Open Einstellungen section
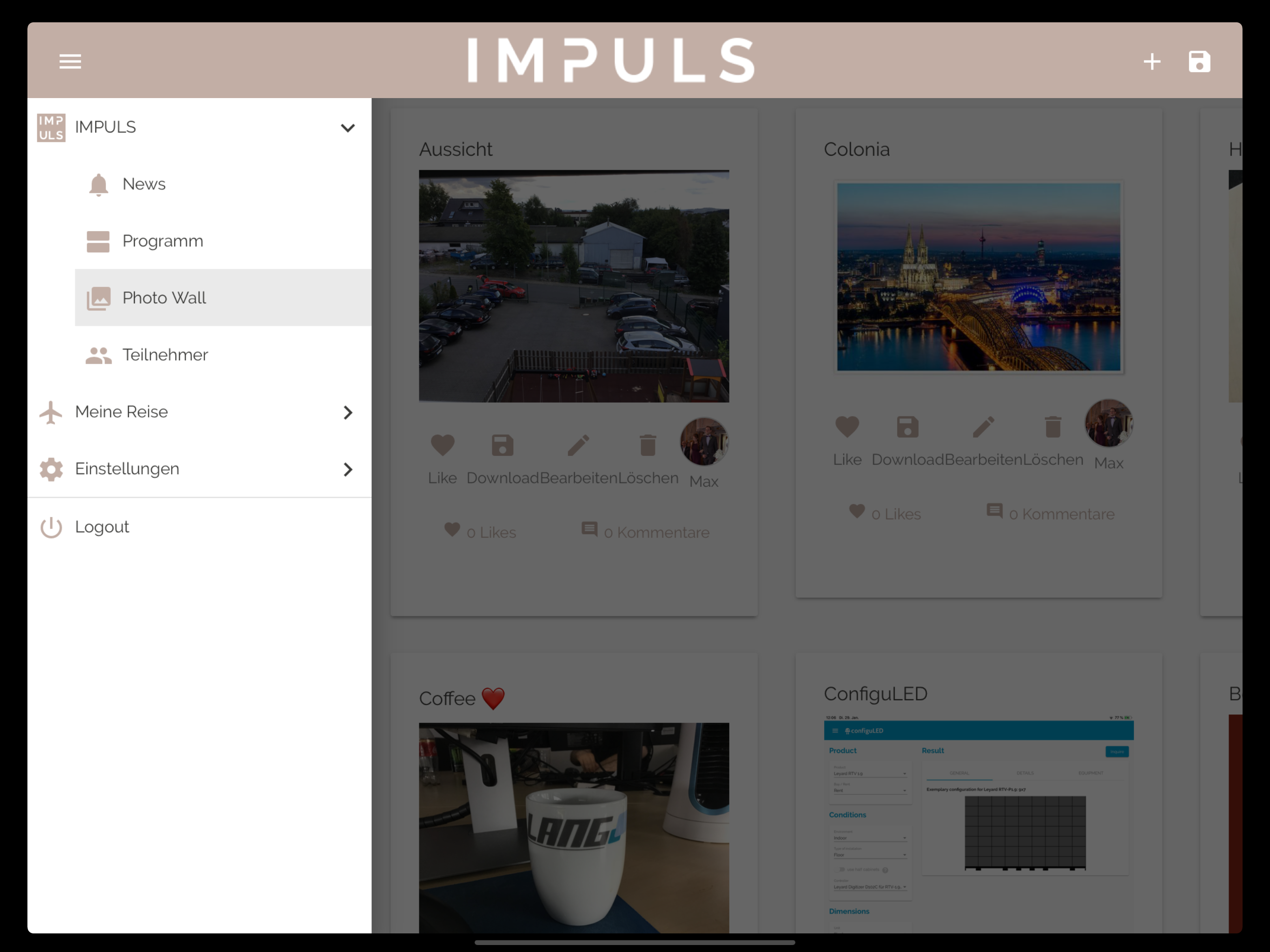 pyautogui.click(x=199, y=469)
